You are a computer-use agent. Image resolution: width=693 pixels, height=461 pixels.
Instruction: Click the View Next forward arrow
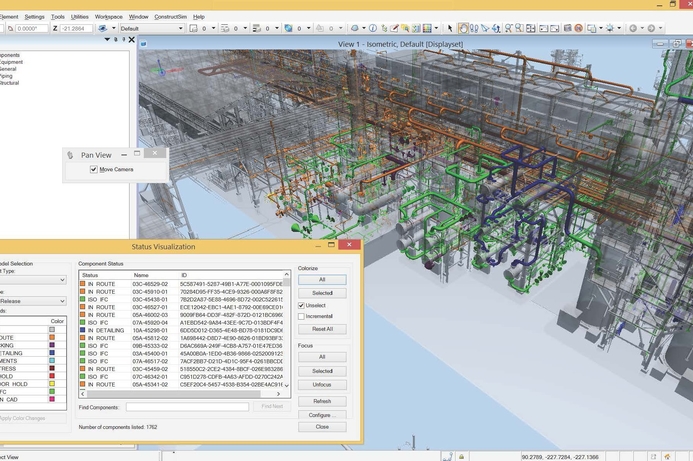[x=651, y=28]
